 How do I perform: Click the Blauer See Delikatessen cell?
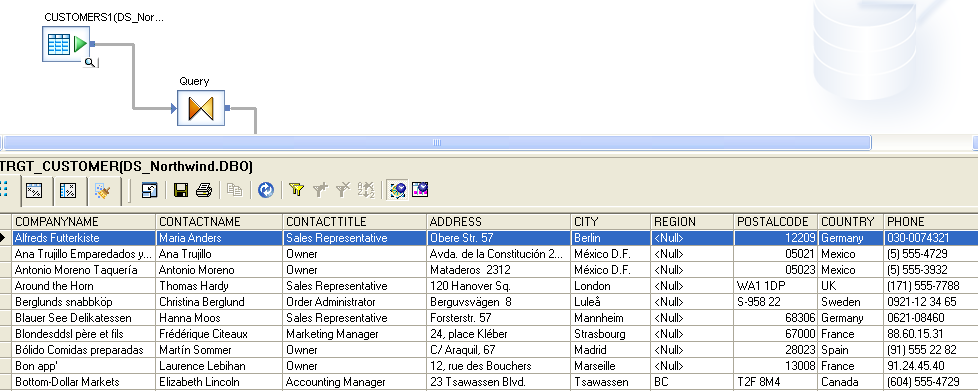pyautogui.click(x=84, y=318)
